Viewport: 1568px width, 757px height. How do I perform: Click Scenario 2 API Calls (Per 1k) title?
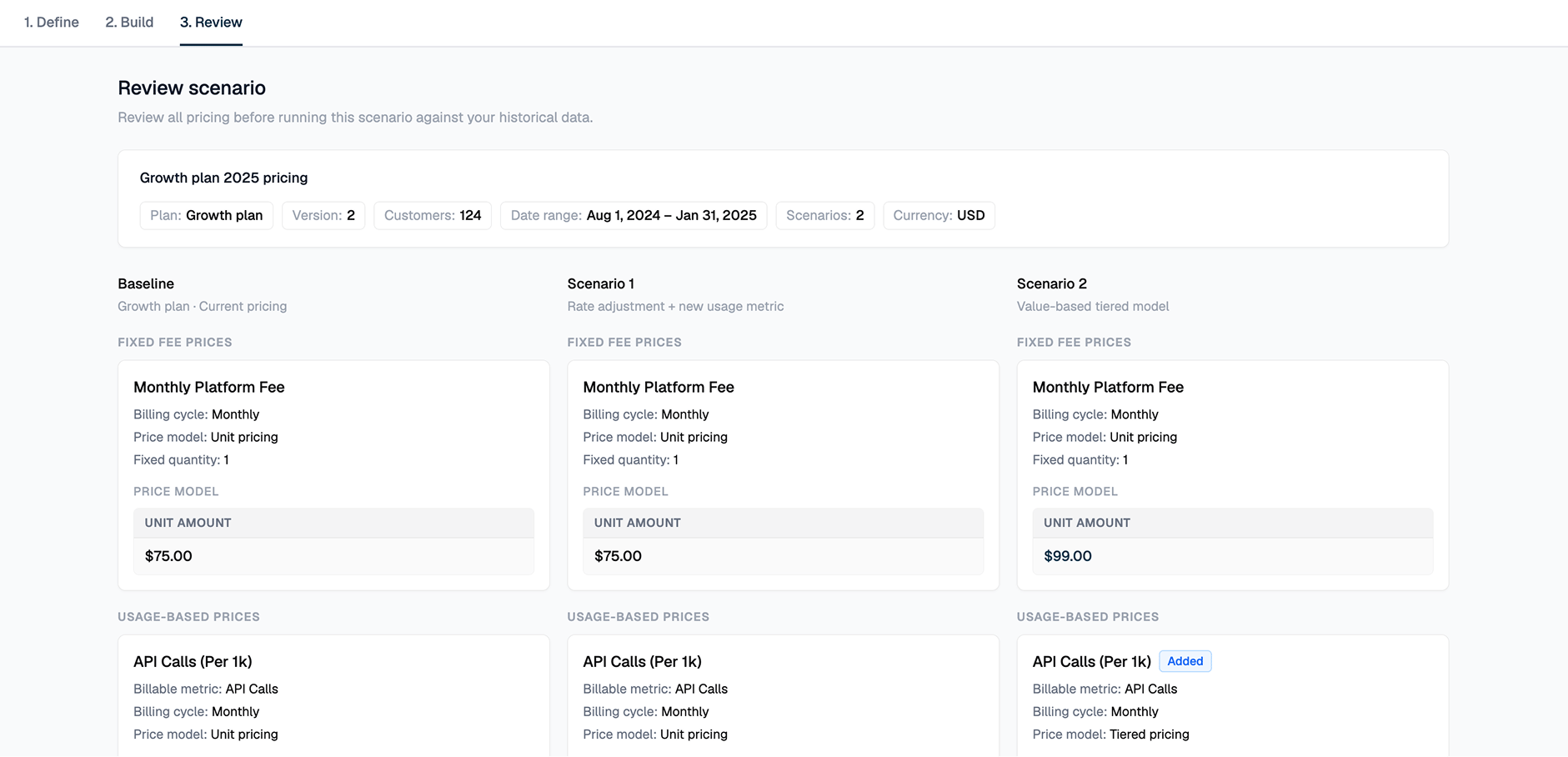(1092, 661)
